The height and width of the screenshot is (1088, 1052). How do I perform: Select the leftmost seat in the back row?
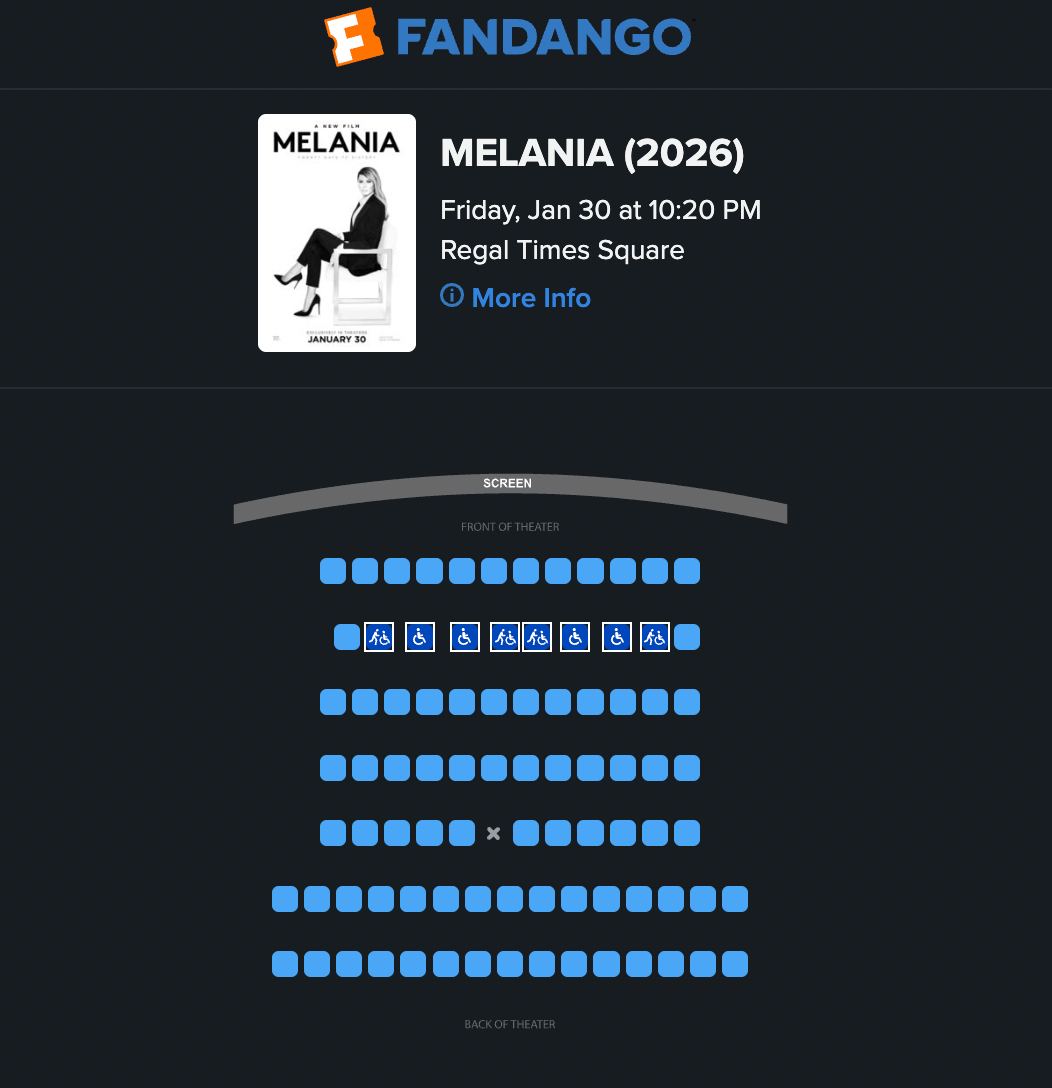[285, 965]
